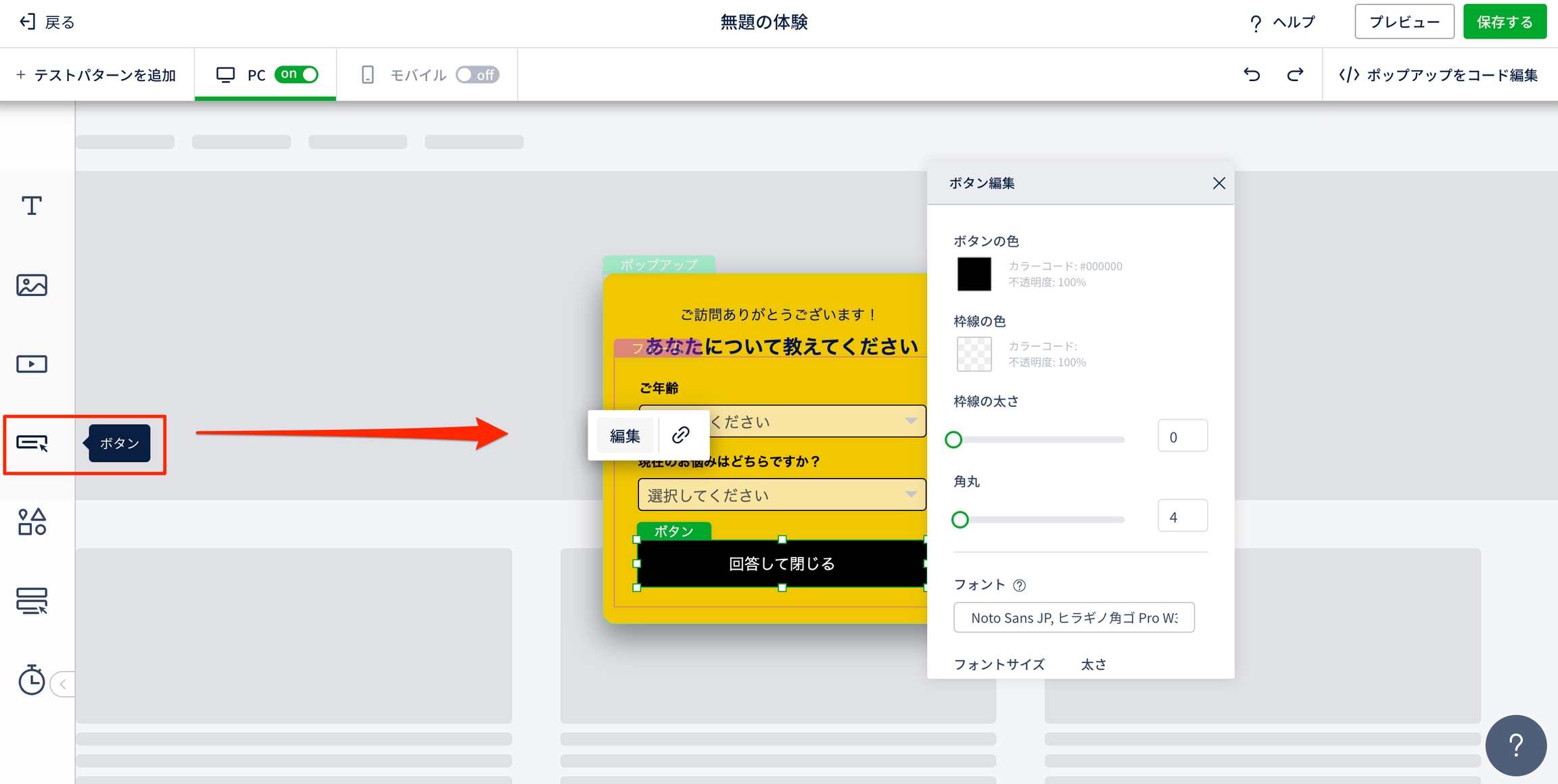Click テストパターンを追加 tab
The height and width of the screenshot is (784, 1558).
(x=97, y=75)
